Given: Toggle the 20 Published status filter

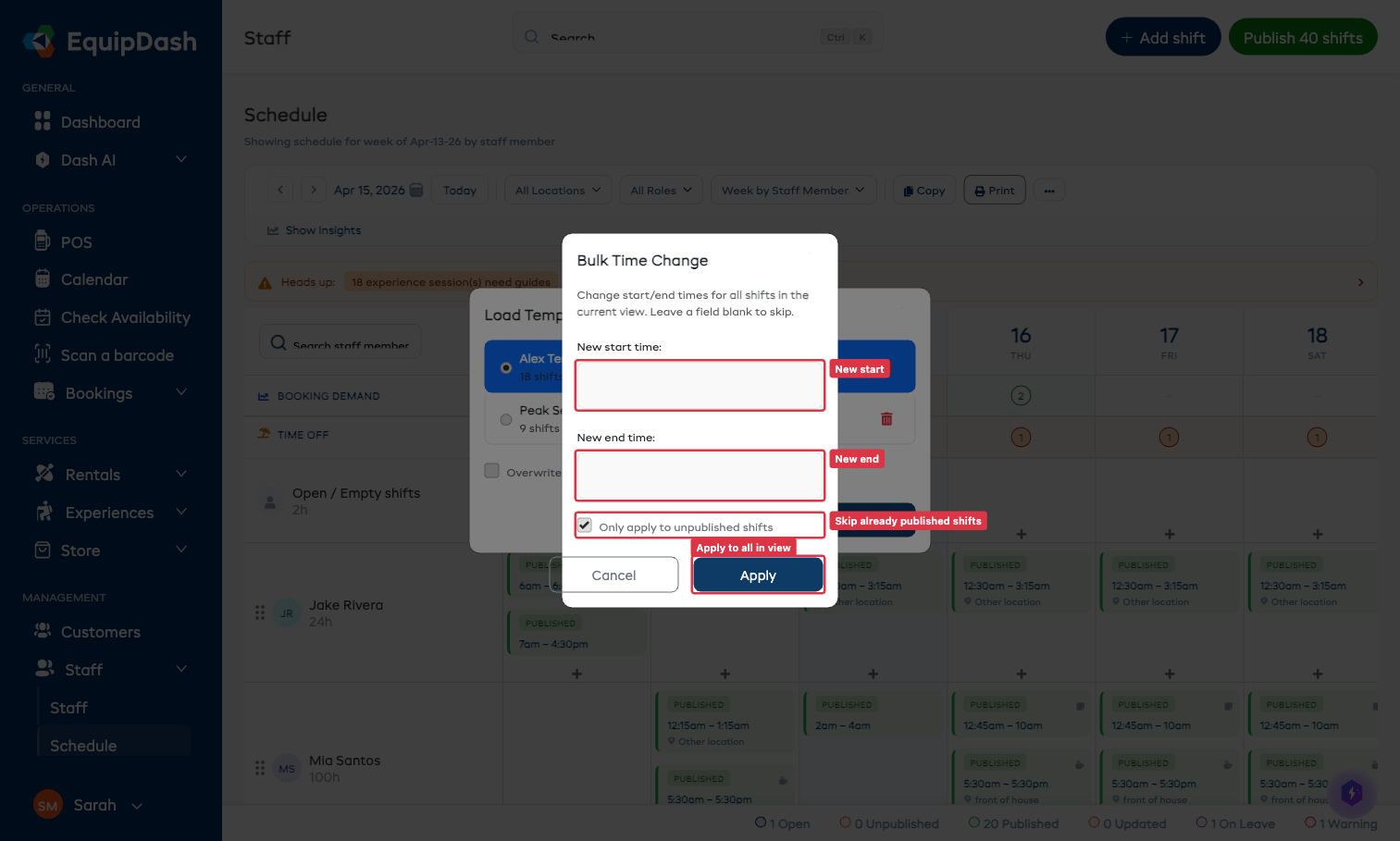Looking at the screenshot, I should click(x=1013, y=823).
